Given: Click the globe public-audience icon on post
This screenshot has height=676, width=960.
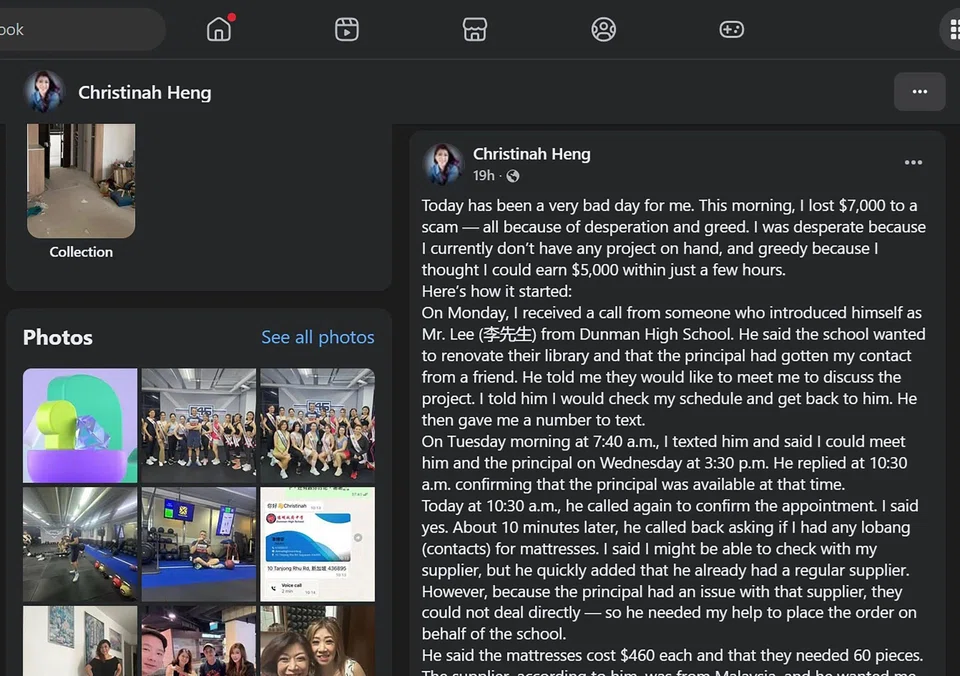Looking at the screenshot, I should (x=513, y=176).
